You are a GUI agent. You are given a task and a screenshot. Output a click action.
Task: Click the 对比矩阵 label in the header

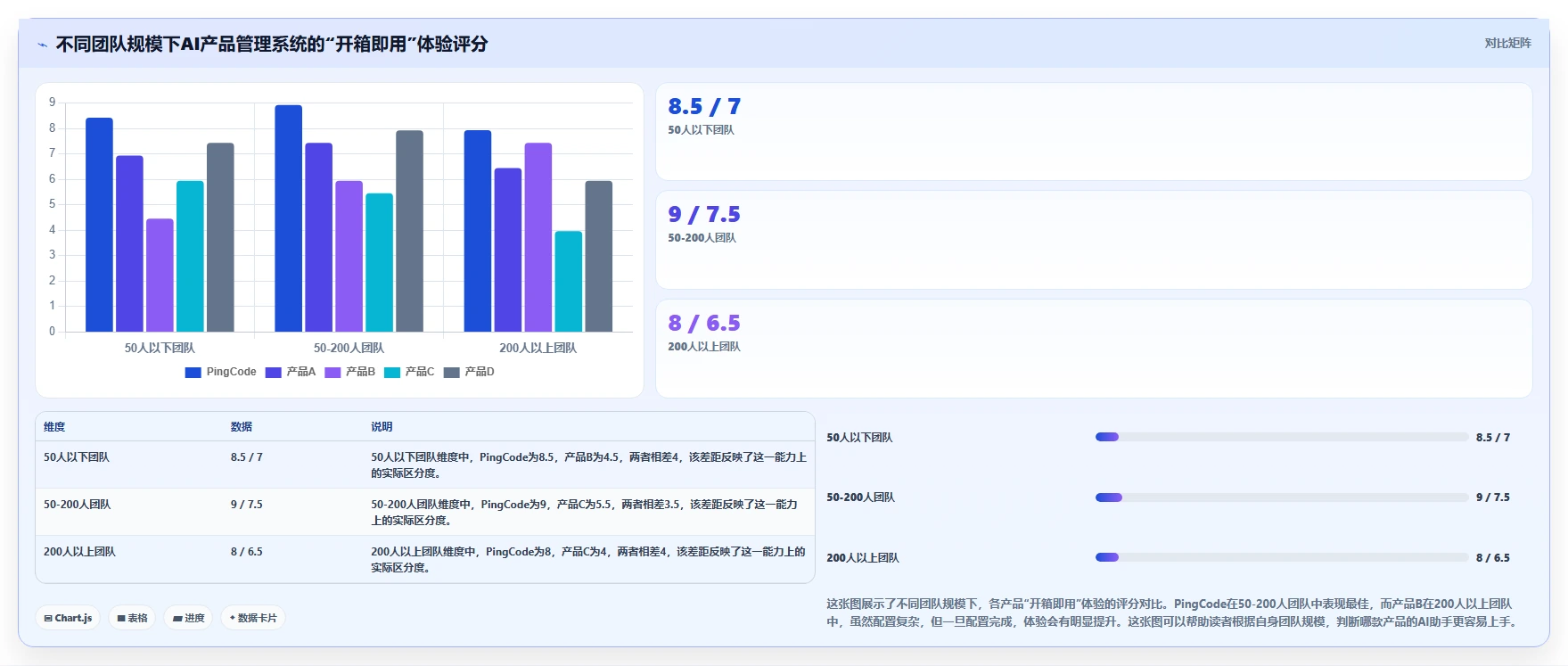pos(1507,43)
